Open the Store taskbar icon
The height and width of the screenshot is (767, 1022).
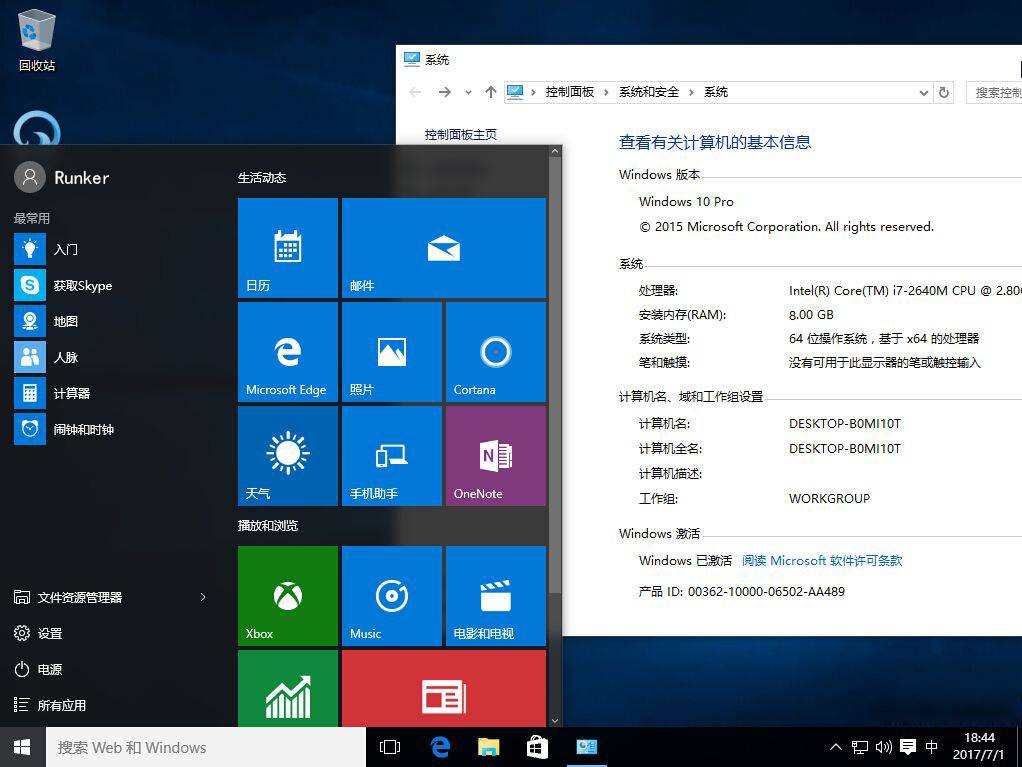[537, 747]
